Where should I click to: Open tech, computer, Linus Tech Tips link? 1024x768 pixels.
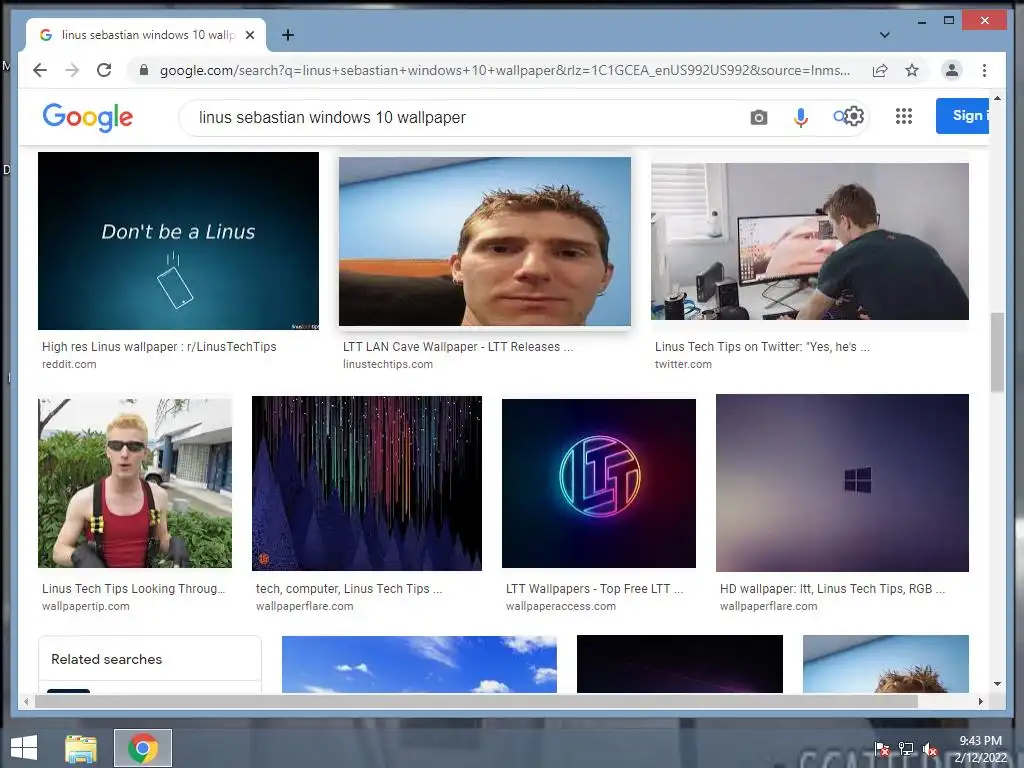[x=349, y=588]
